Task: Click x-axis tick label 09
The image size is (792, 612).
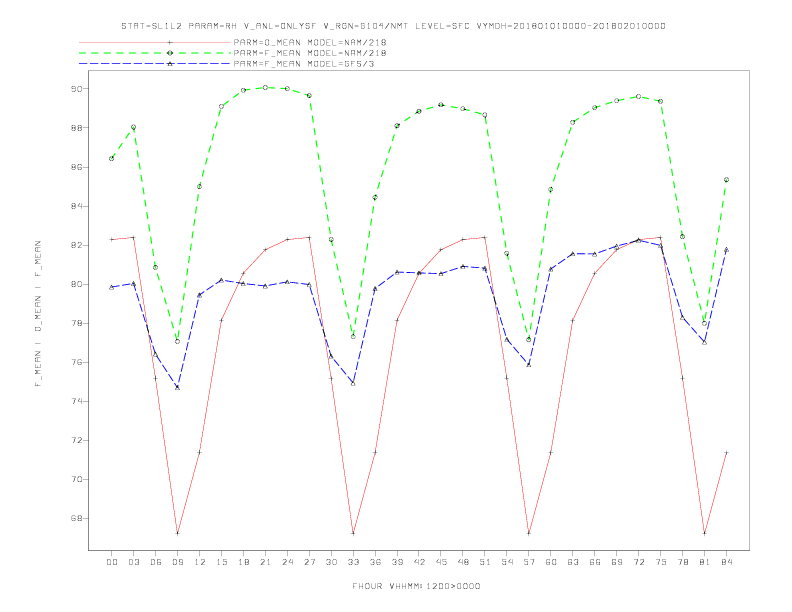Action: click(x=177, y=562)
